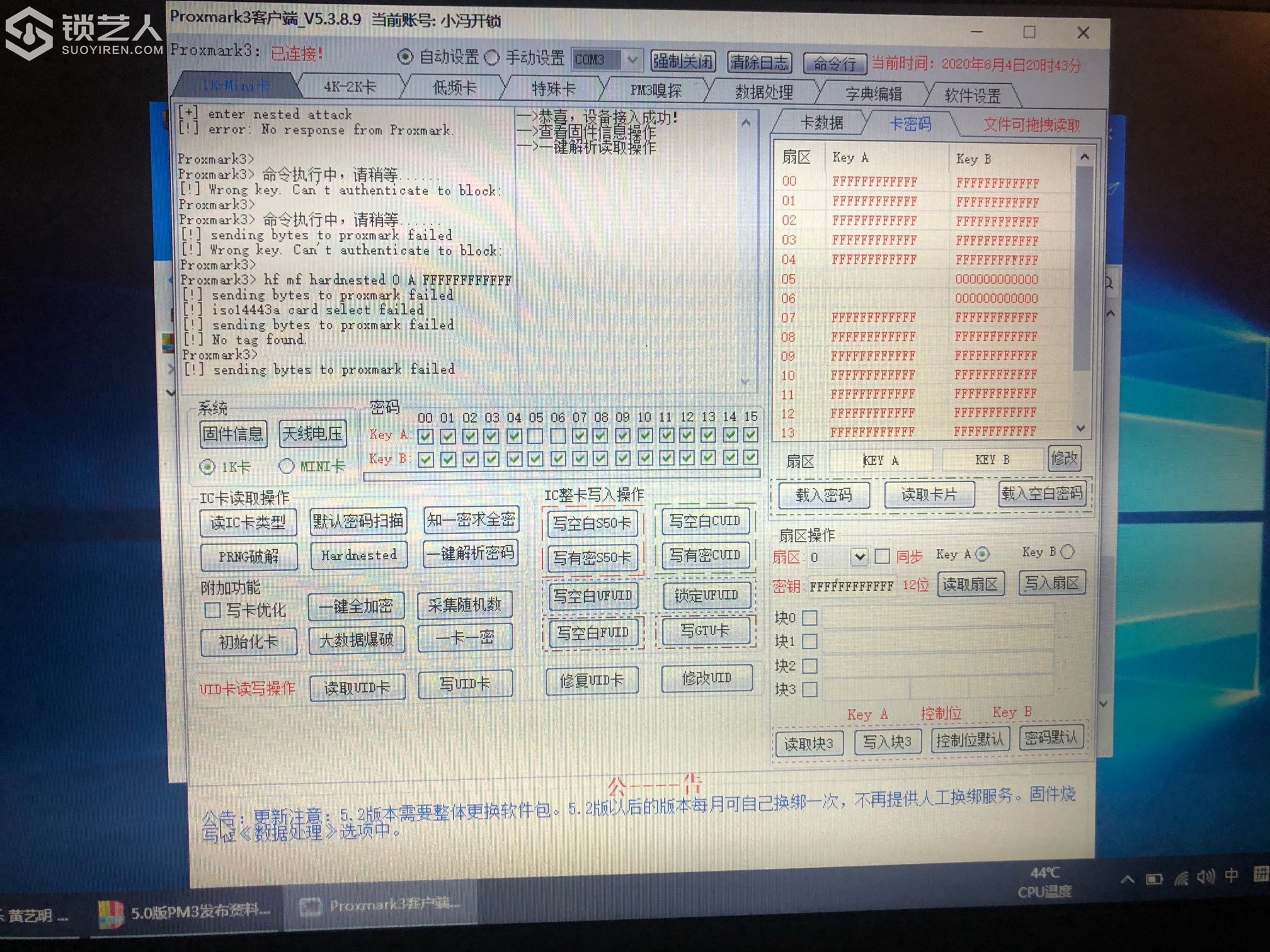The width and height of the screenshot is (1270, 952).
Task: Click the 知一密求全密 button
Action: tap(471, 519)
